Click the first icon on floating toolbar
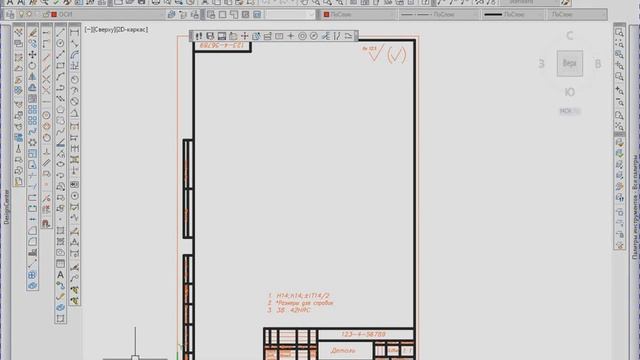 point(199,36)
